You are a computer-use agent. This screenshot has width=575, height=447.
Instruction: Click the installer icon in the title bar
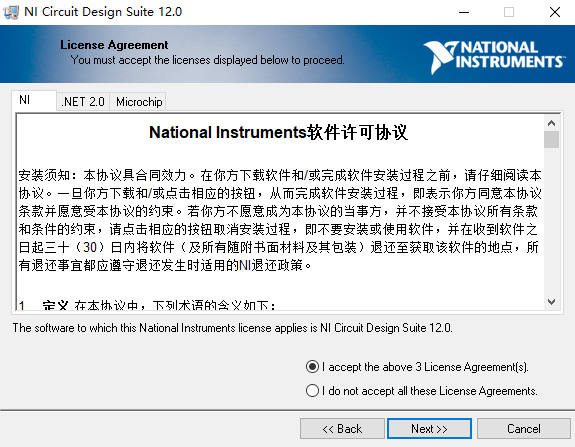click(x=11, y=12)
